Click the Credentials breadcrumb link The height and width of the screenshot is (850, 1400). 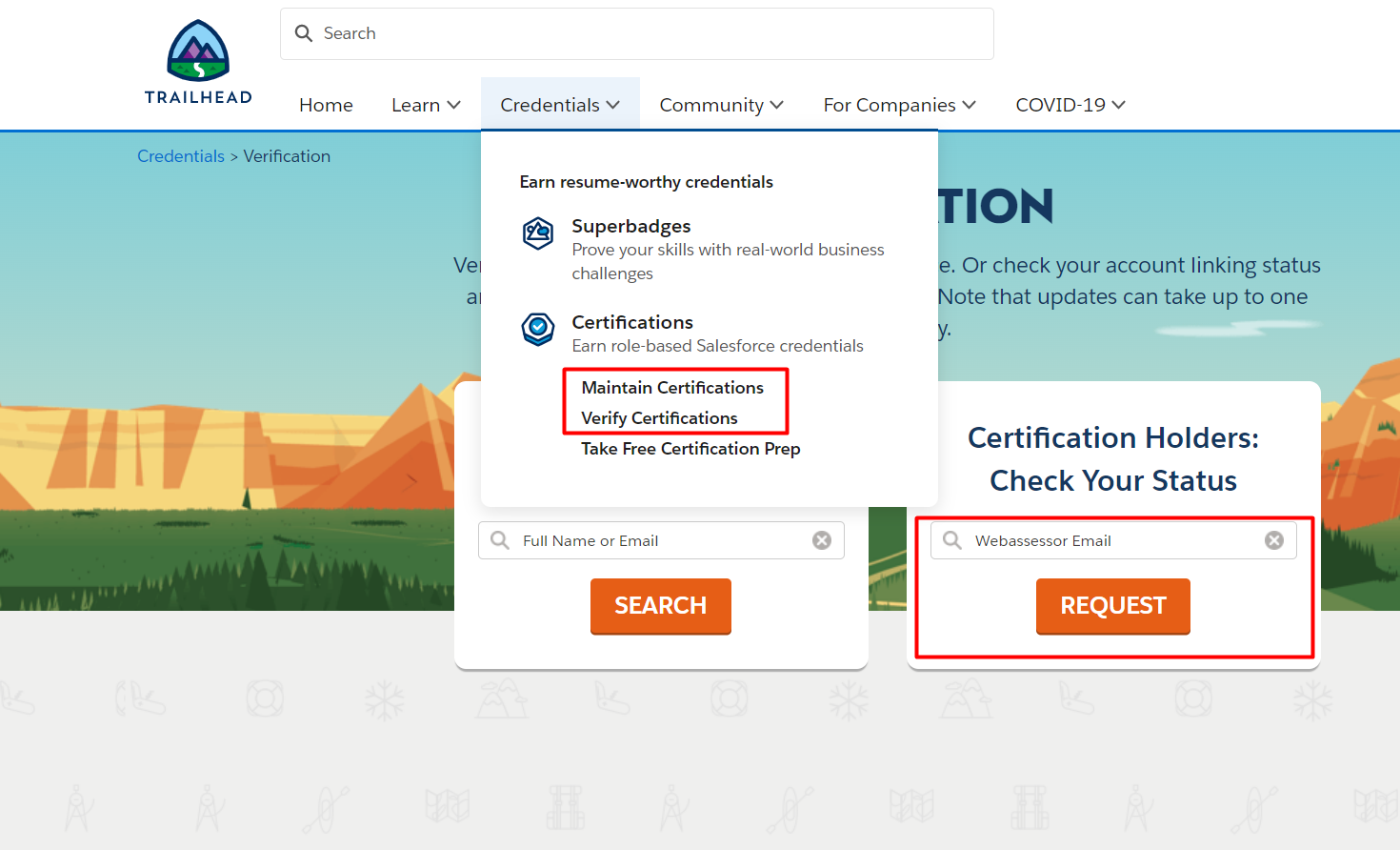click(181, 156)
